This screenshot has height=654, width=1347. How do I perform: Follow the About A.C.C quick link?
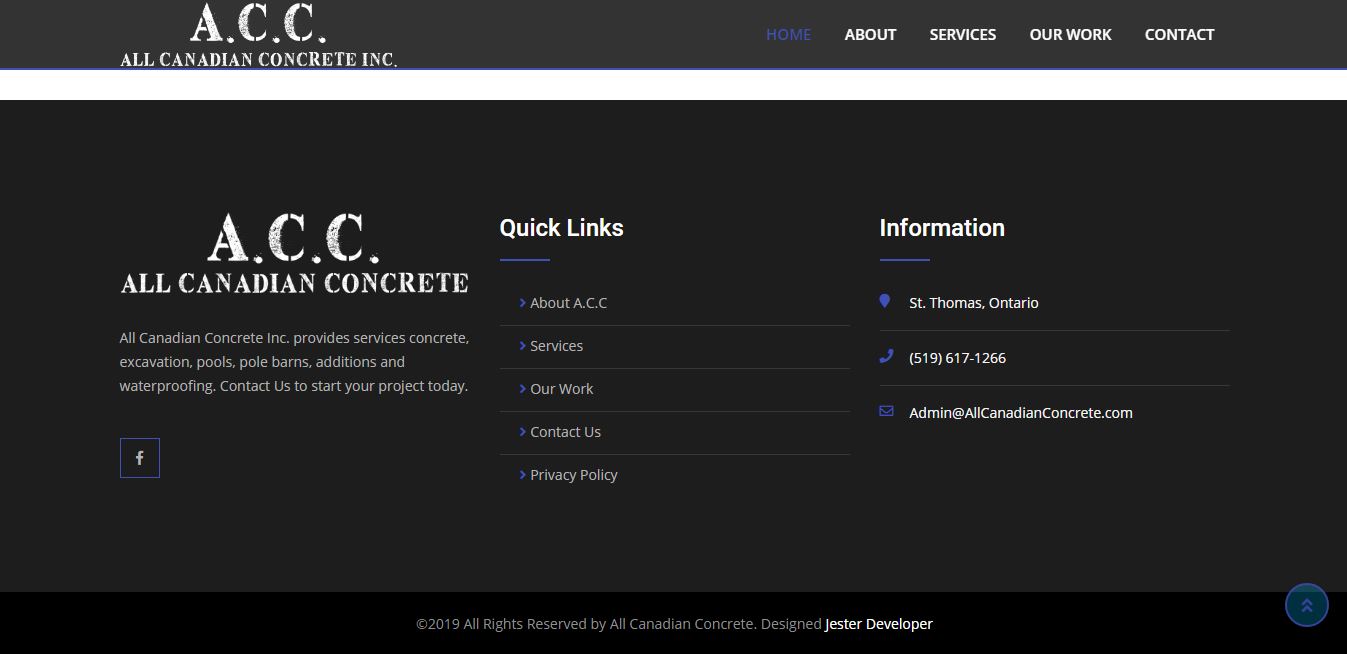568,303
